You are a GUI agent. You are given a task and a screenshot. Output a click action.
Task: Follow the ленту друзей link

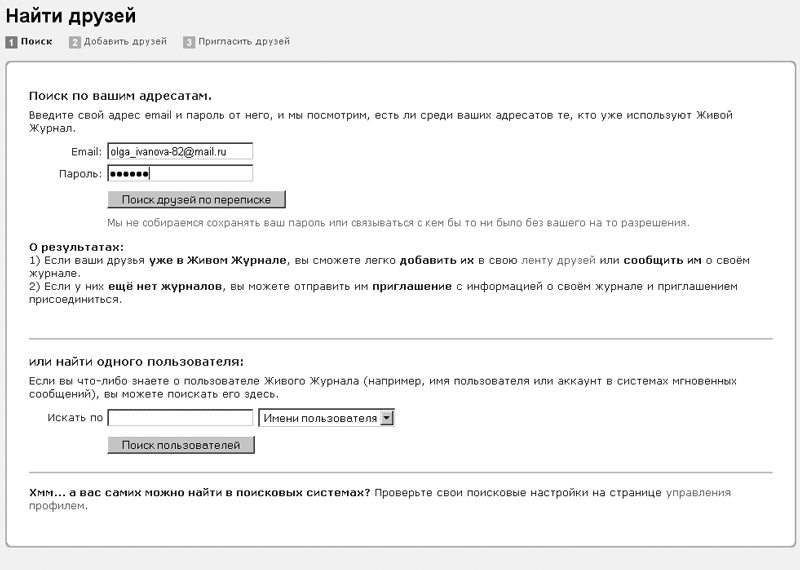coord(558,260)
